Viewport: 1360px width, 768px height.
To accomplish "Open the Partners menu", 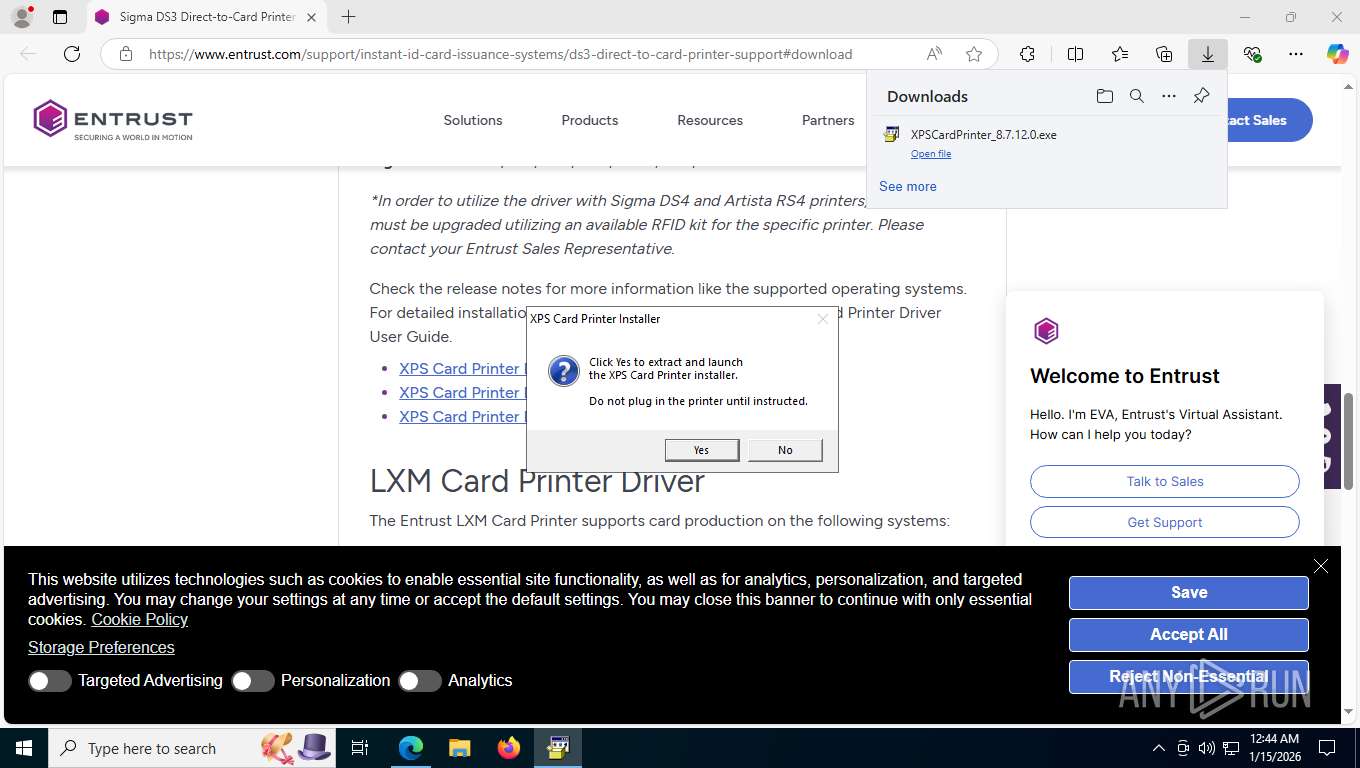I will point(828,120).
